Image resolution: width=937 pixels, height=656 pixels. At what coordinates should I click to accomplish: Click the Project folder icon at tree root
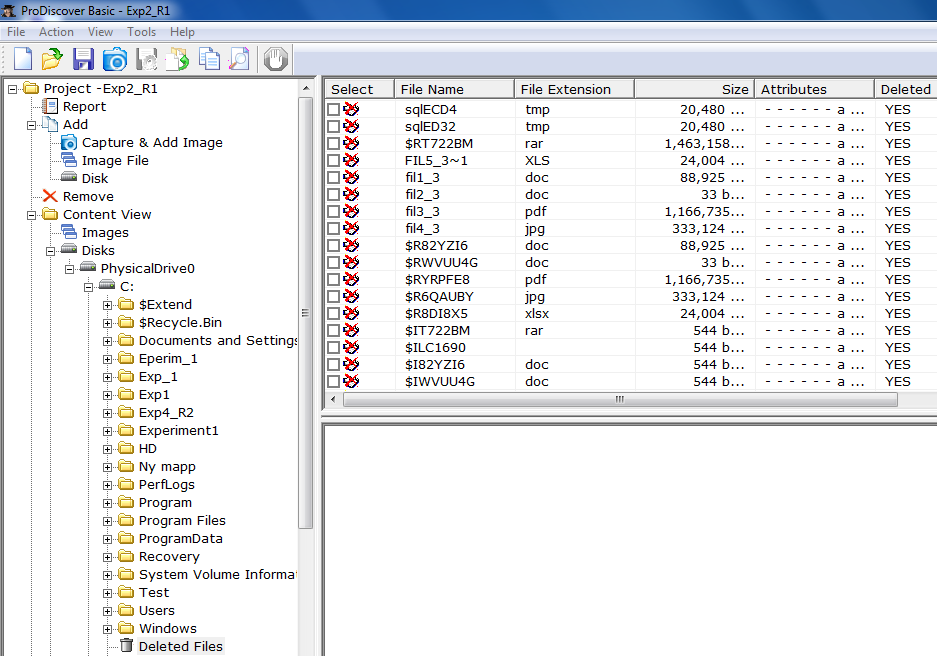click(x=31, y=88)
